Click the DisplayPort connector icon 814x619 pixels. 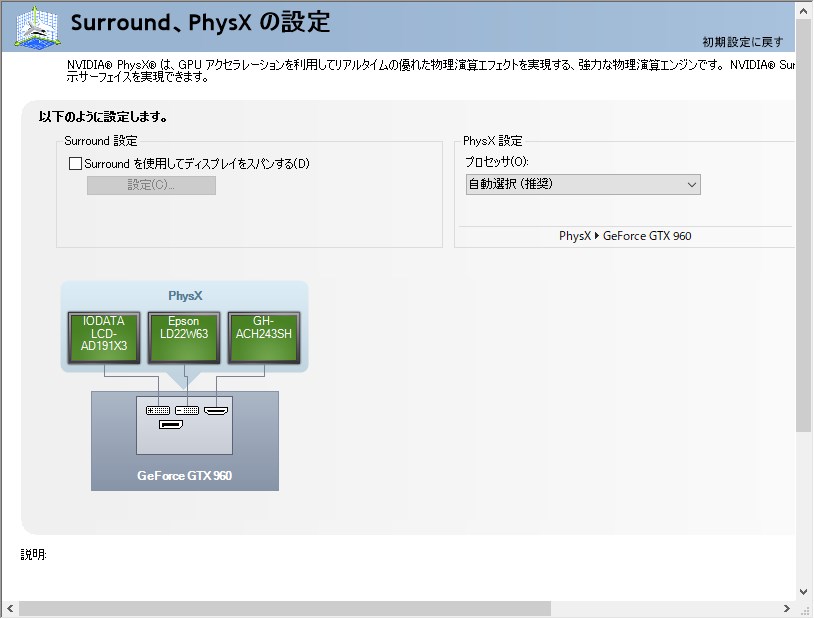pos(171,425)
